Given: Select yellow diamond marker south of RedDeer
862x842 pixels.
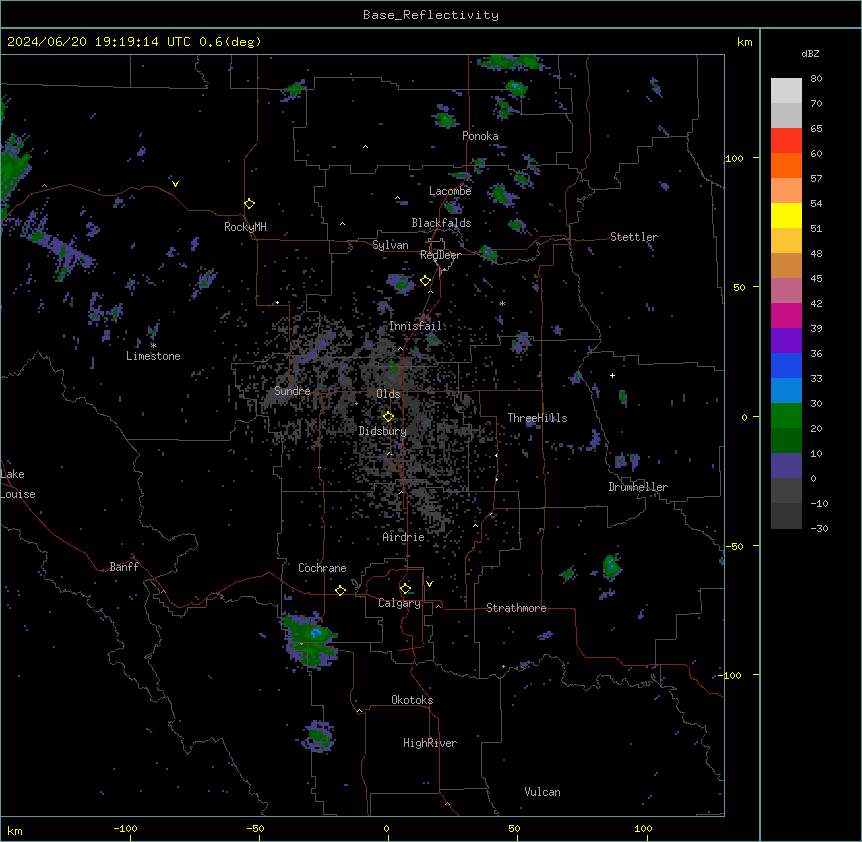Looking at the screenshot, I should pyautogui.click(x=426, y=281).
